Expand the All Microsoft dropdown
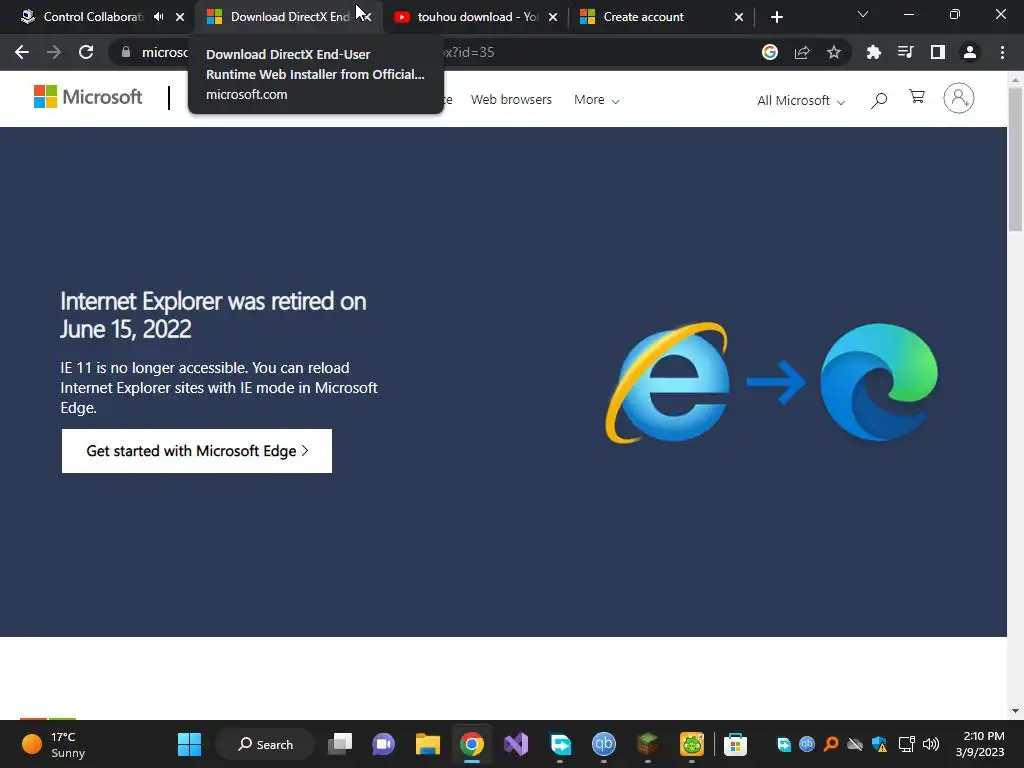Viewport: 1024px width, 768px height. pos(801,101)
